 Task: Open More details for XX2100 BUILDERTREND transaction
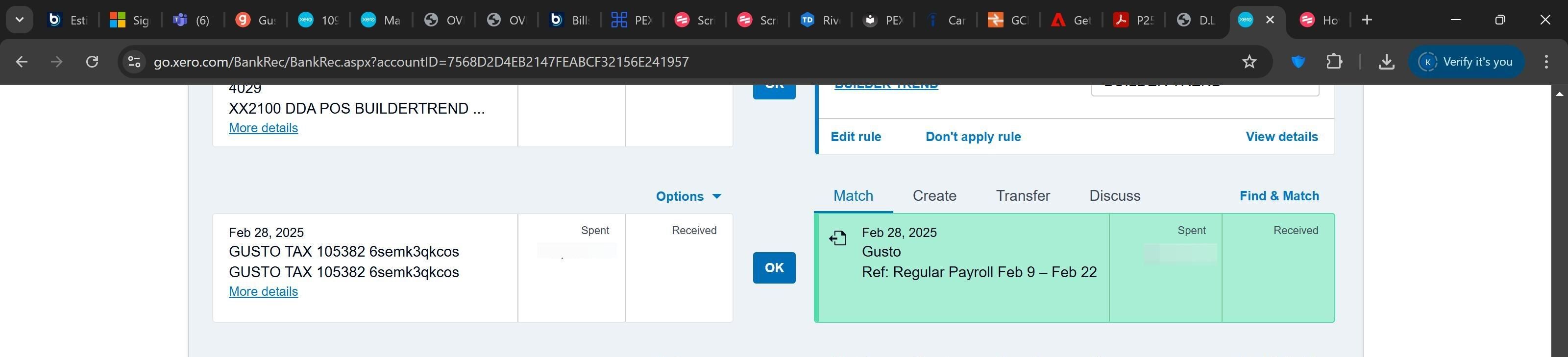(263, 128)
